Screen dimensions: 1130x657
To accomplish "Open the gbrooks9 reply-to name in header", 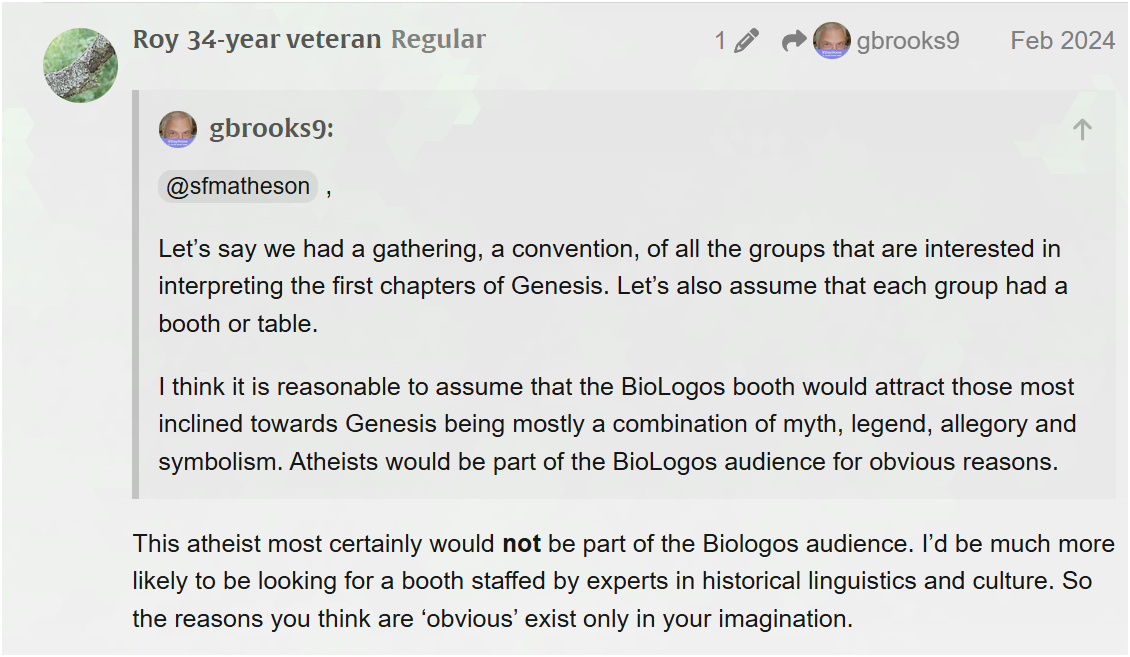I will 908,41.
